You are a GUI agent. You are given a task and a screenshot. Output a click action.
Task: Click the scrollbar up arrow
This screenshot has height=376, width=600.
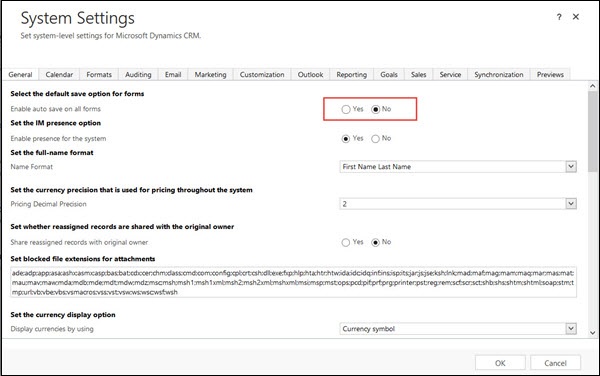click(x=592, y=86)
